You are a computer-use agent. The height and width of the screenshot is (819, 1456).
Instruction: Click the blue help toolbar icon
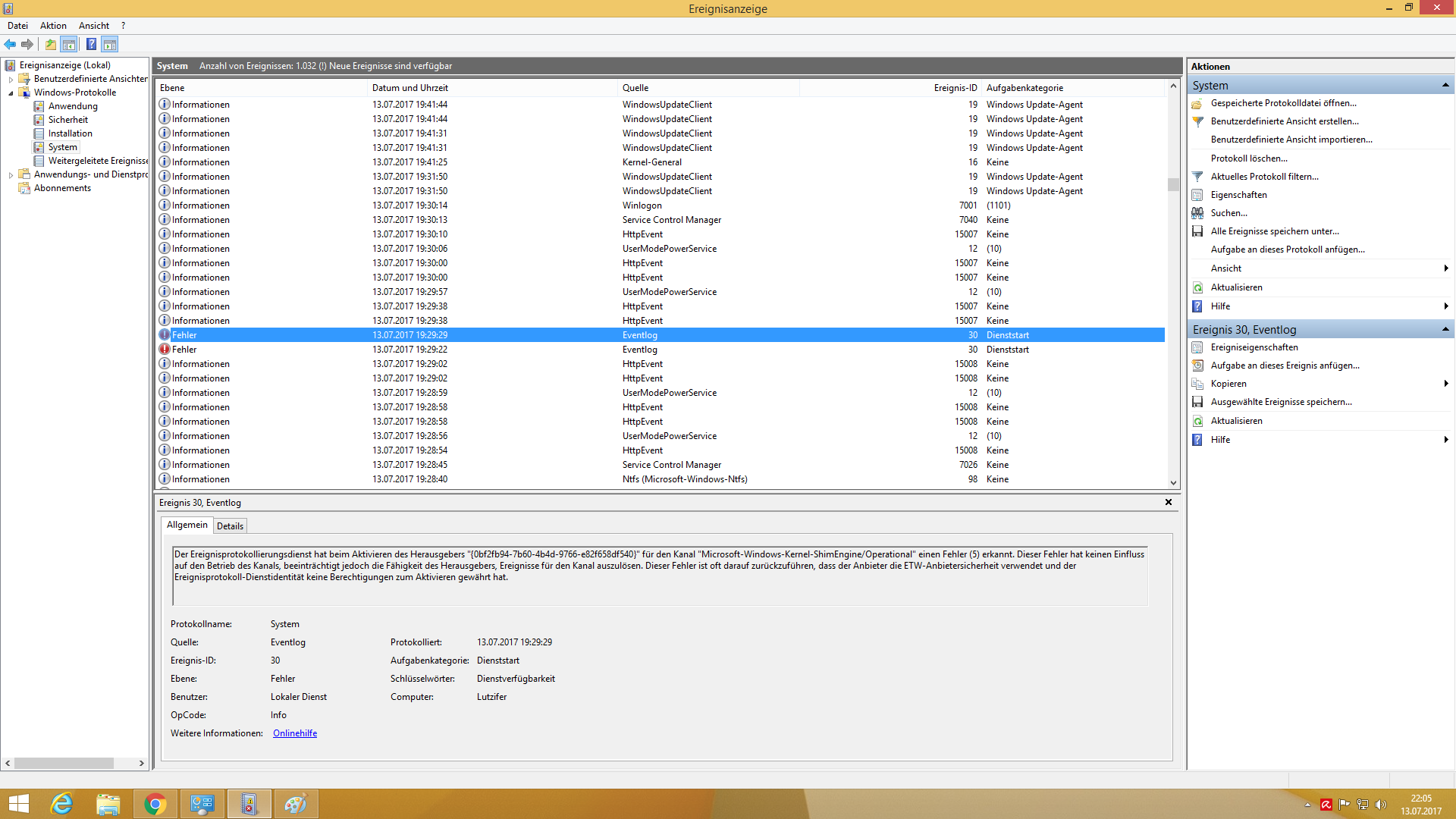[91, 44]
